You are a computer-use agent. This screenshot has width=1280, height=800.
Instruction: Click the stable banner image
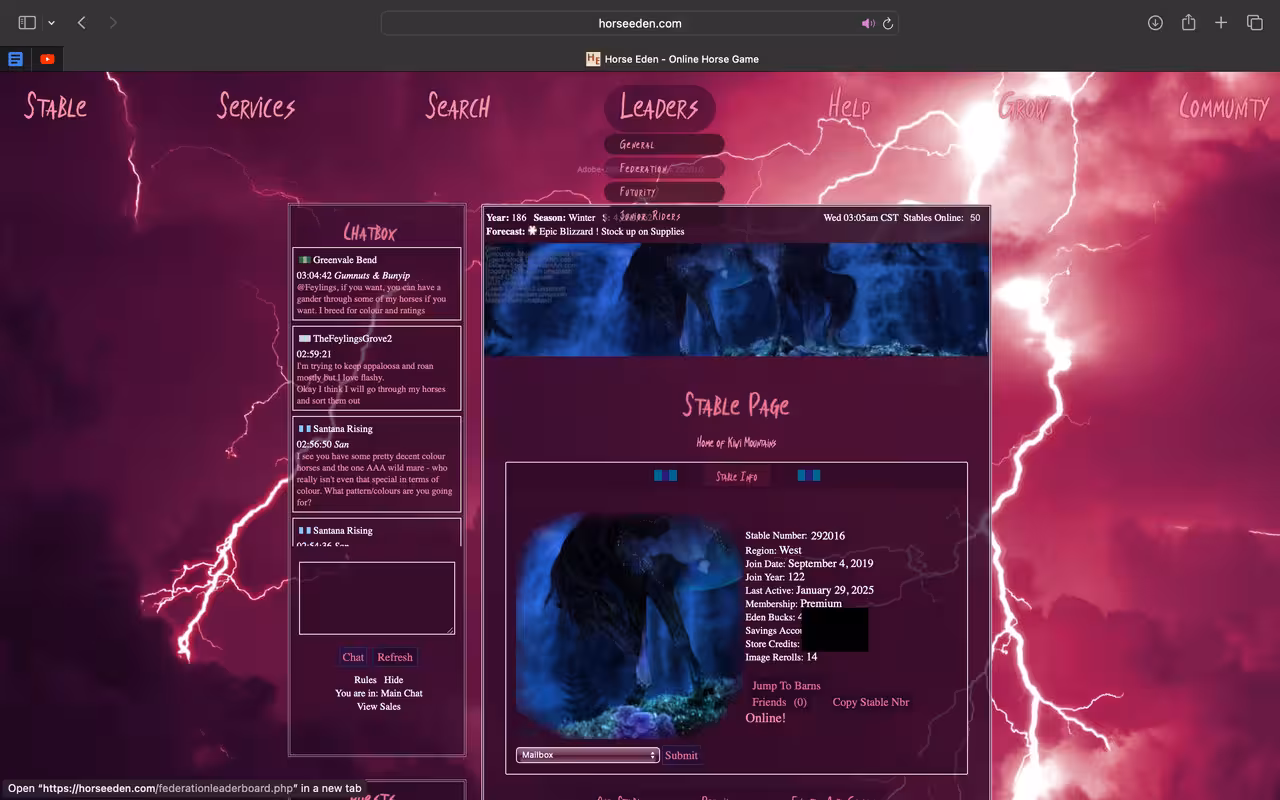click(737, 299)
